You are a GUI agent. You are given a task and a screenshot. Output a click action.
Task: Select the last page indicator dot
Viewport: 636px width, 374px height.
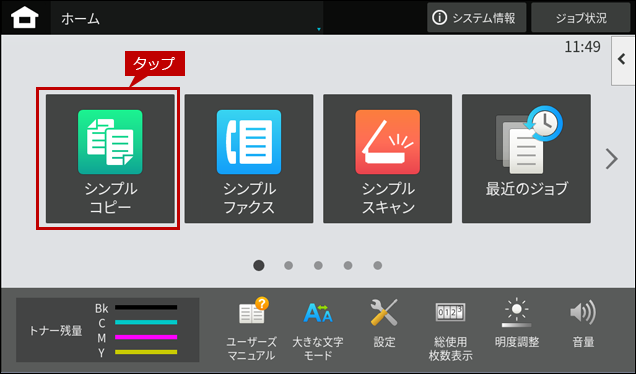tap(378, 265)
